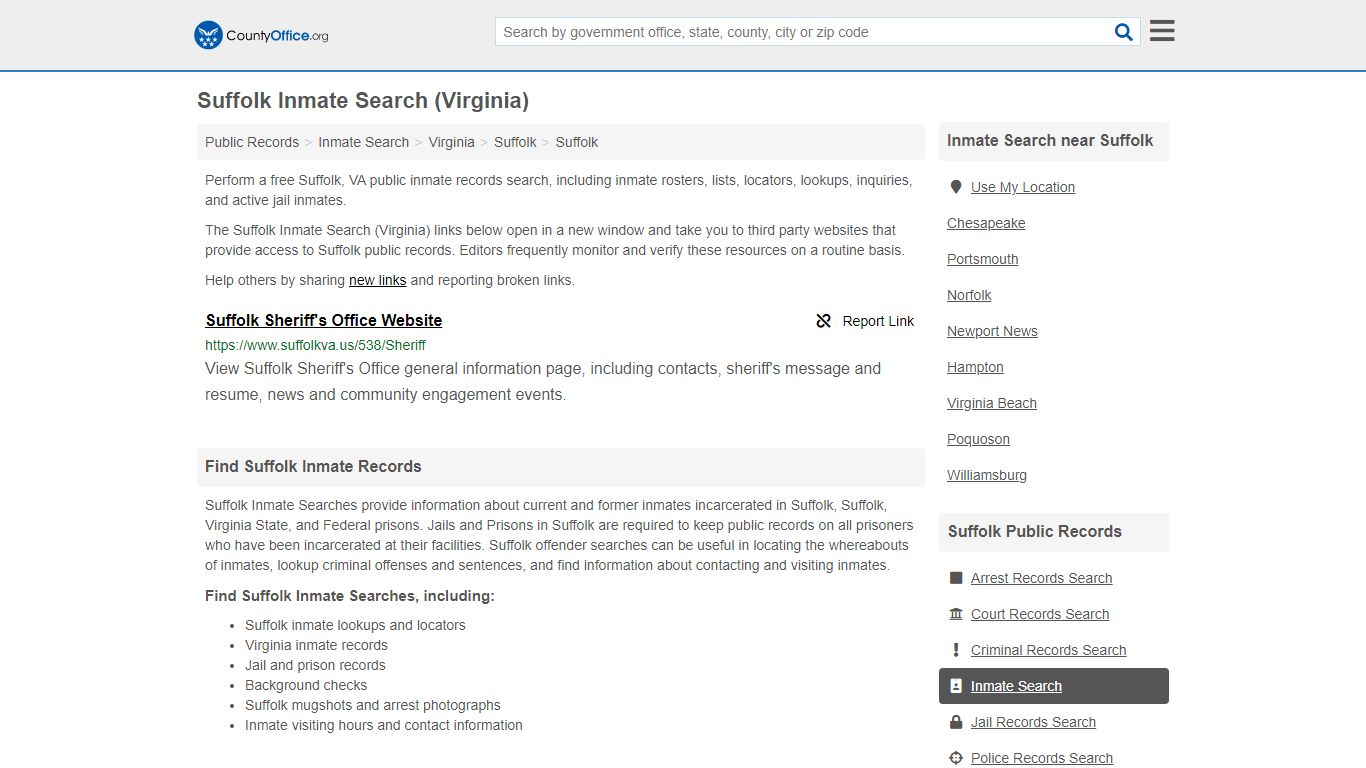1366x768 pixels.
Task: Click 'Suffolk mugshots and arrest photographs' bullet
Action: click(x=373, y=705)
